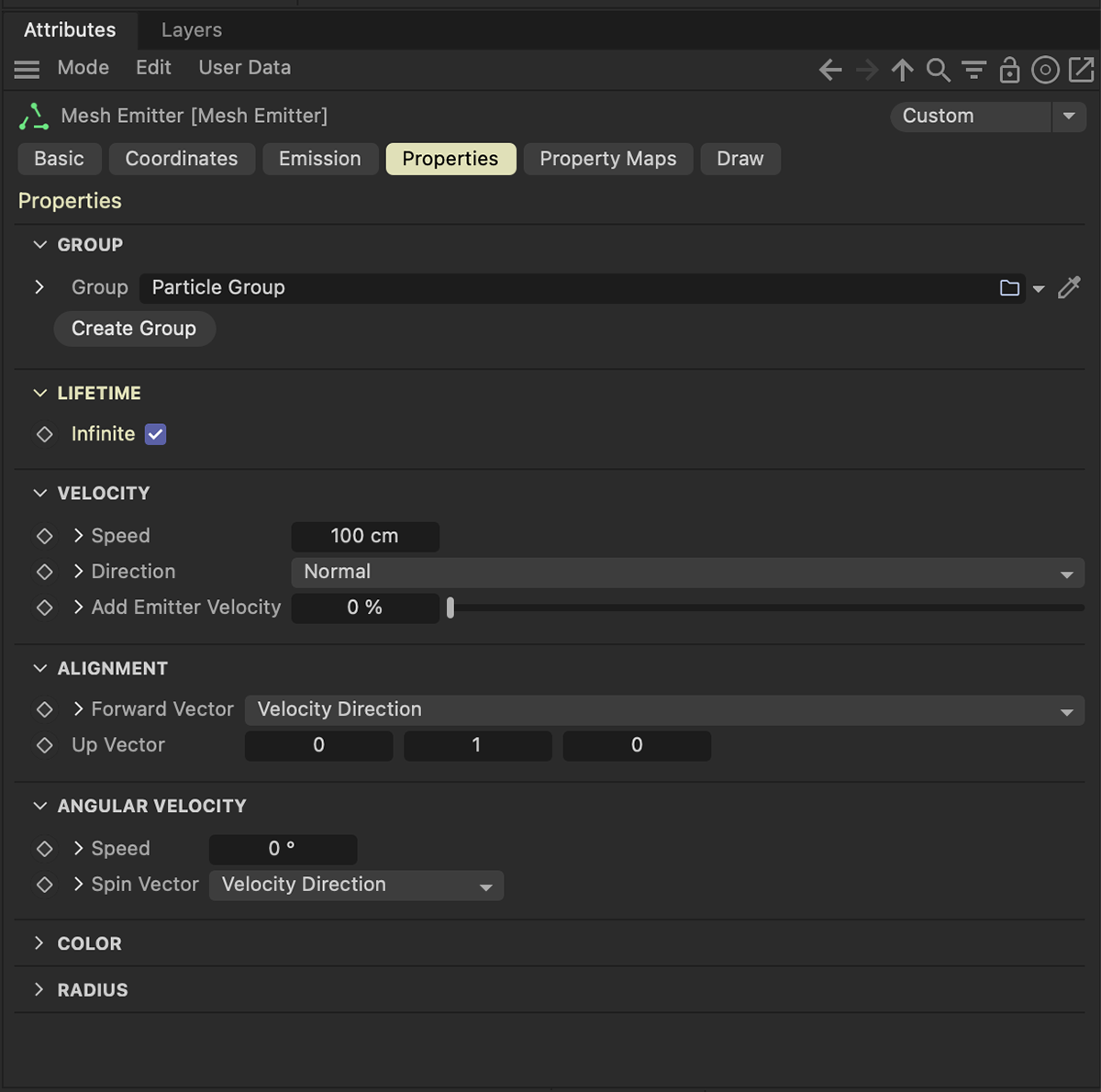This screenshot has width=1101, height=1092.
Task: Select the Attributes tab
Action: [70, 30]
